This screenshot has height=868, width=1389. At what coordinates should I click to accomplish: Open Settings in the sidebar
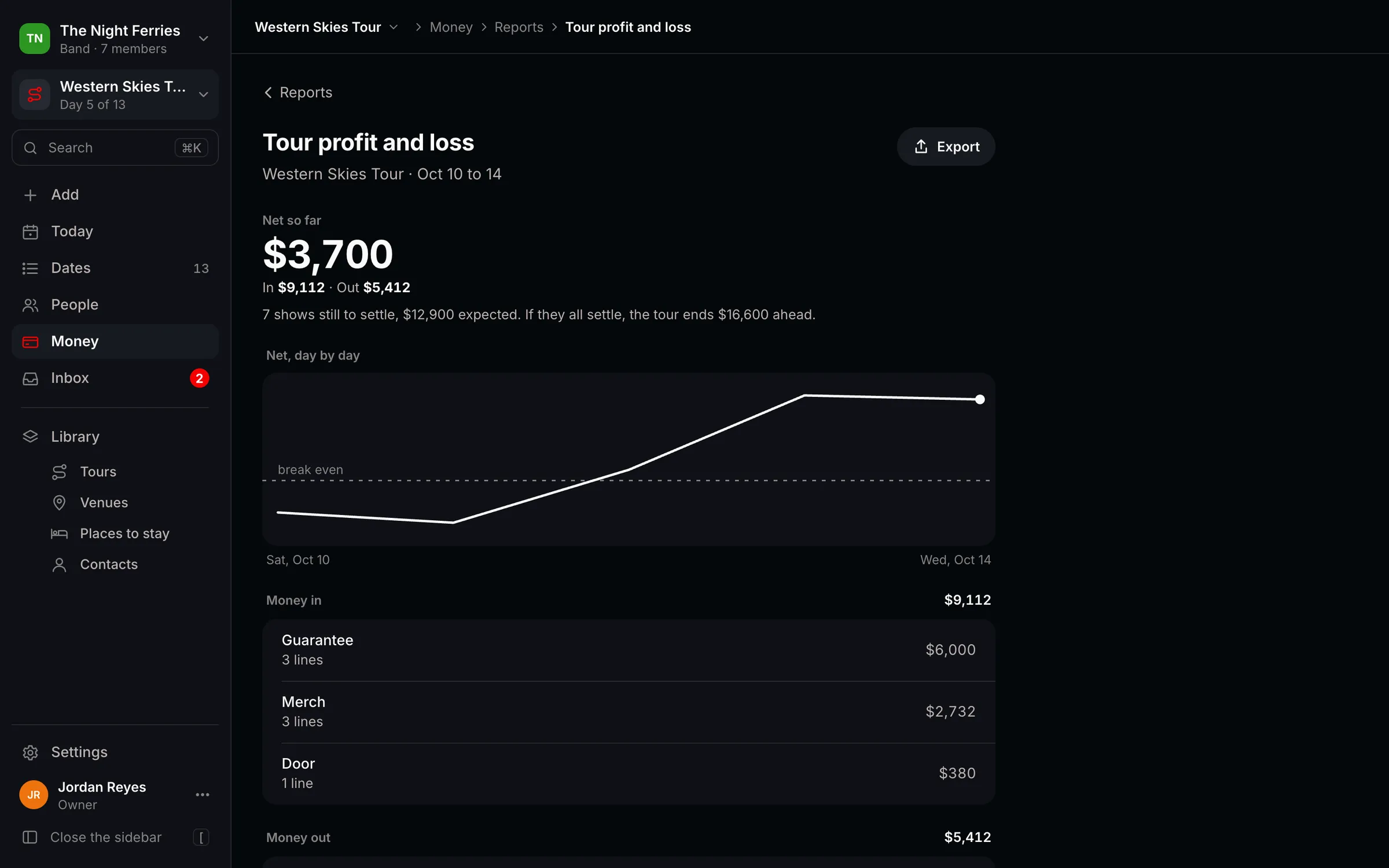coord(115,752)
